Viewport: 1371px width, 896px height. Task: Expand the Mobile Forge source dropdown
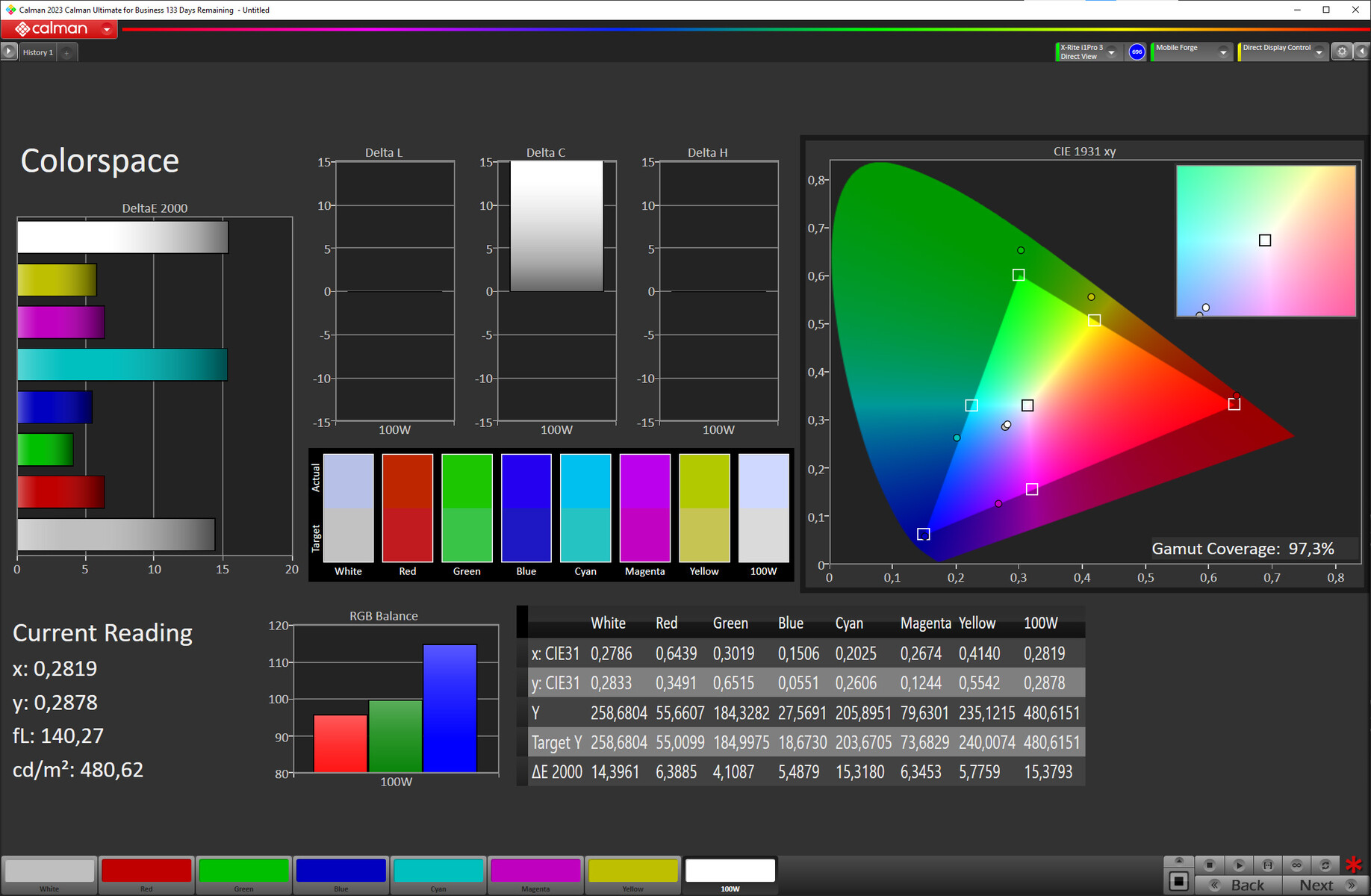1223,52
